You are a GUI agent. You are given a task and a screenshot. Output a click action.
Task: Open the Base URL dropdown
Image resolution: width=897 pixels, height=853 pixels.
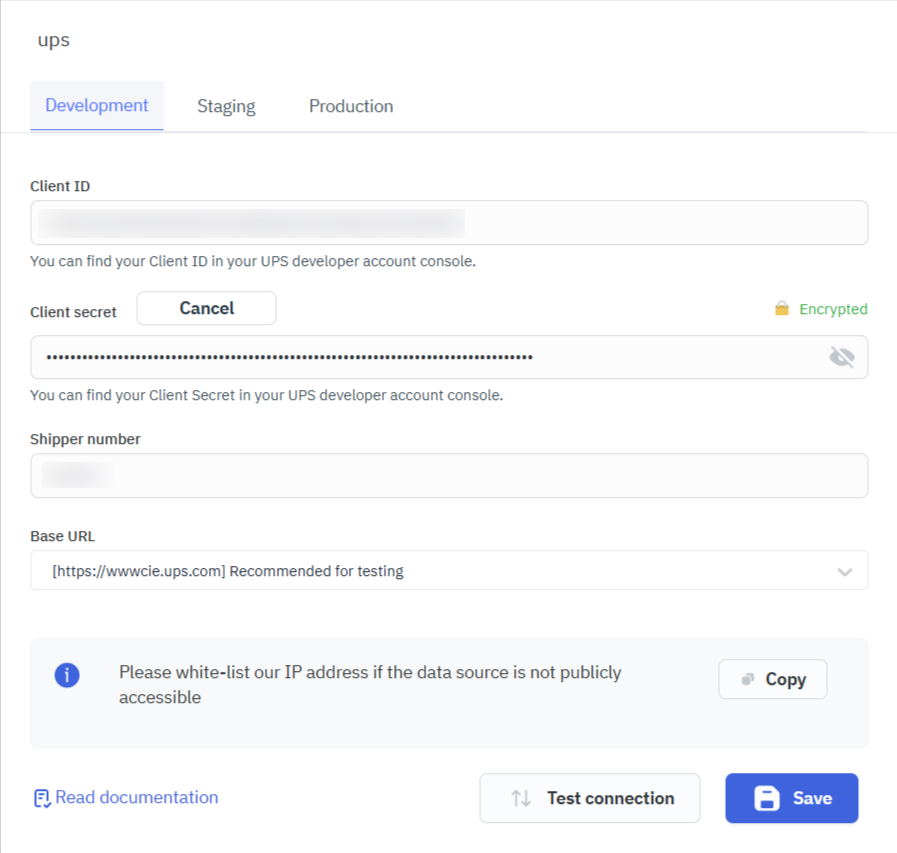click(449, 570)
